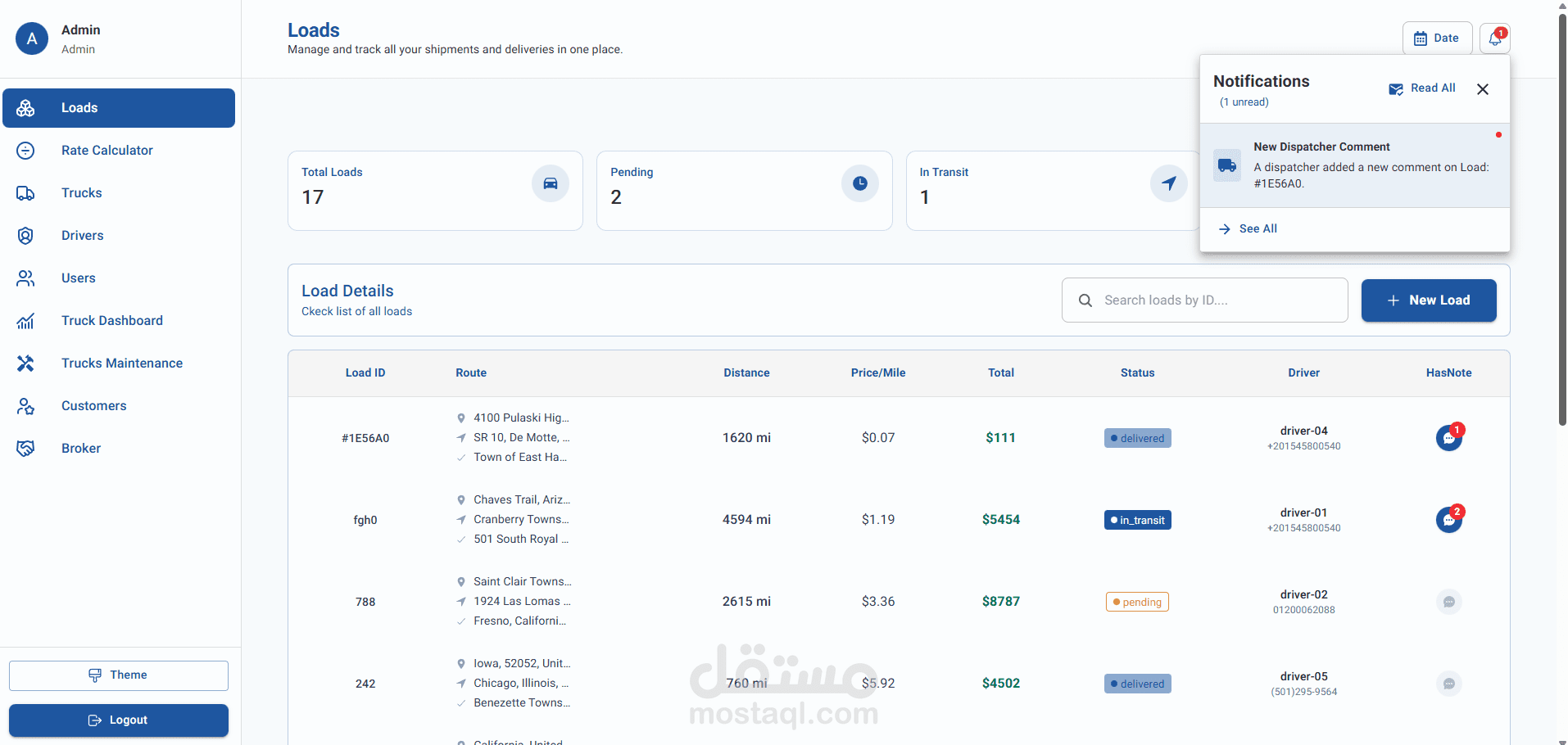Click the delivered badge for load 242

pyautogui.click(x=1138, y=684)
